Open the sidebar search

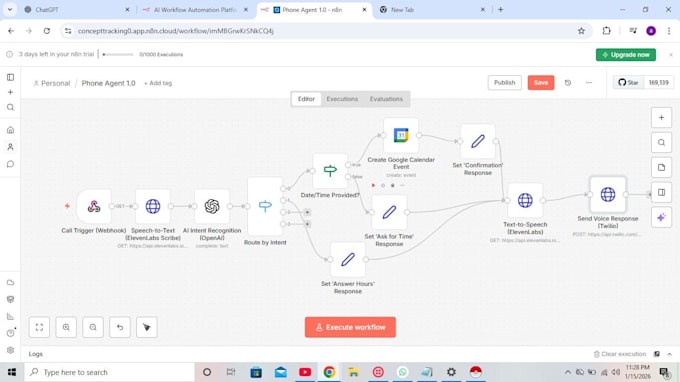[x=10, y=107]
